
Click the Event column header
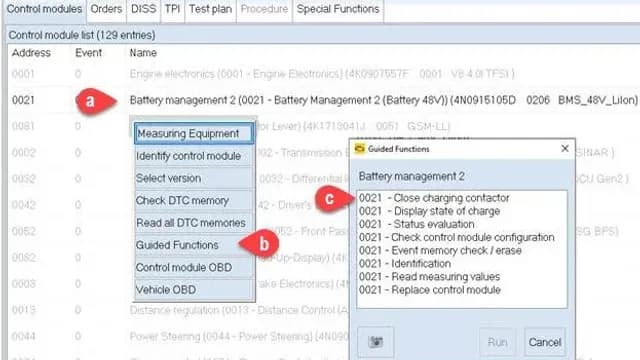tap(89, 53)
